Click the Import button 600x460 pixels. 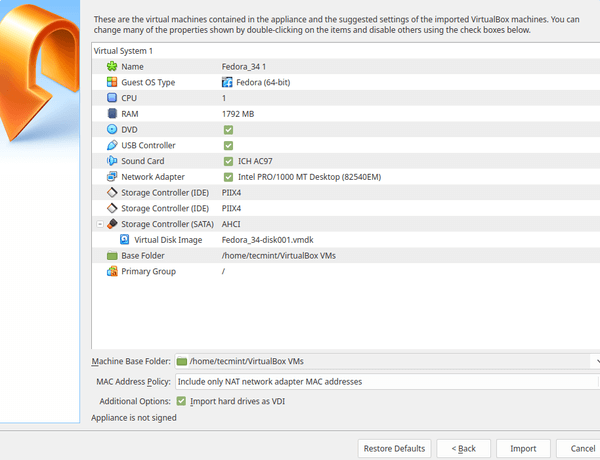(x=523, y=448)
